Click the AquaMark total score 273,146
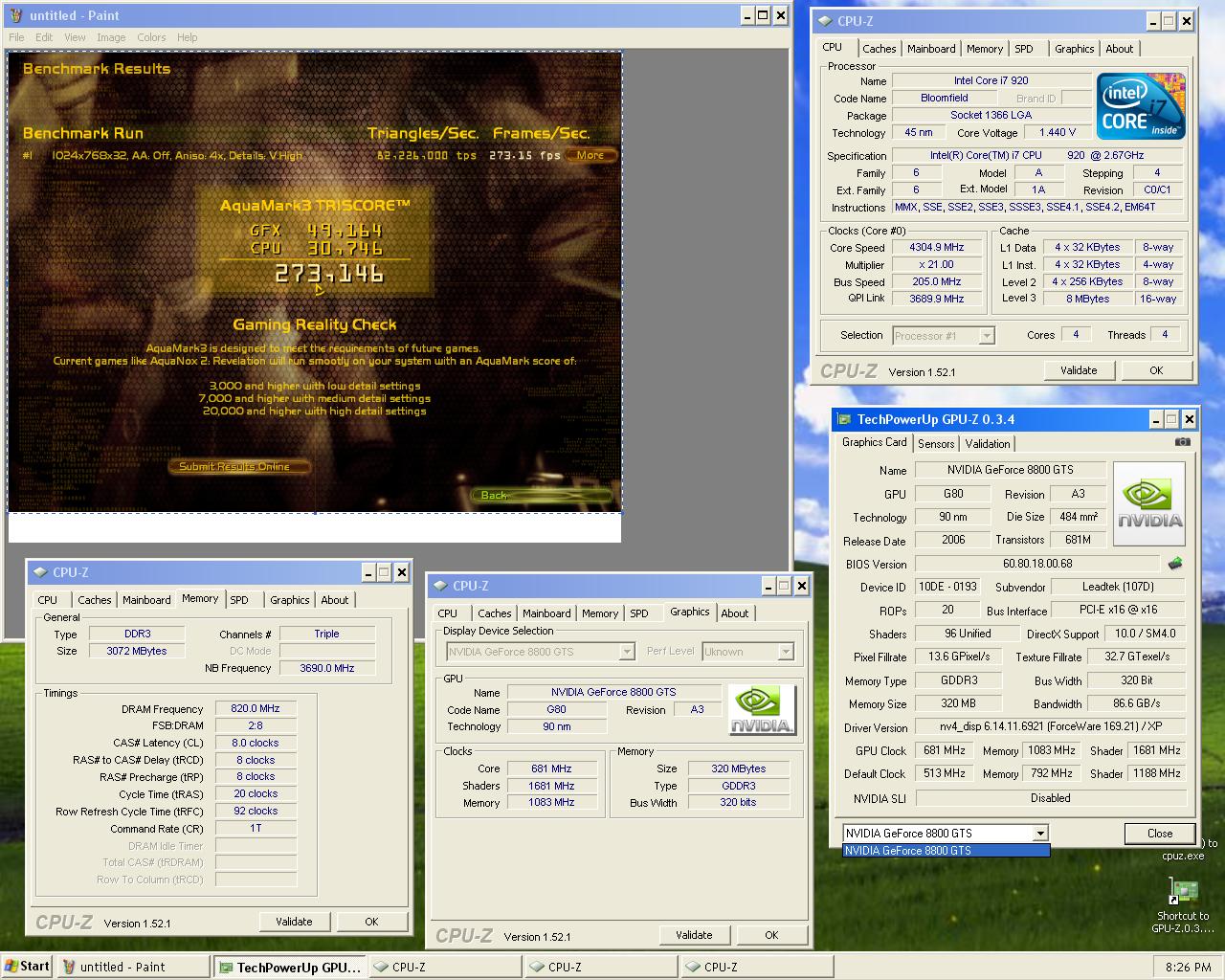This screenshot has width=1225, height=980. (x=330, y=275)
